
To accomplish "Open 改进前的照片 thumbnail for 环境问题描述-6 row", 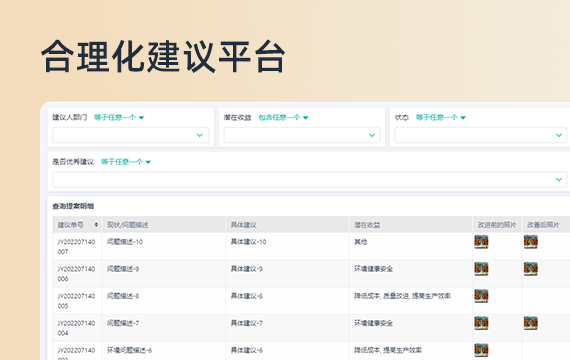I will pos(481,350).
